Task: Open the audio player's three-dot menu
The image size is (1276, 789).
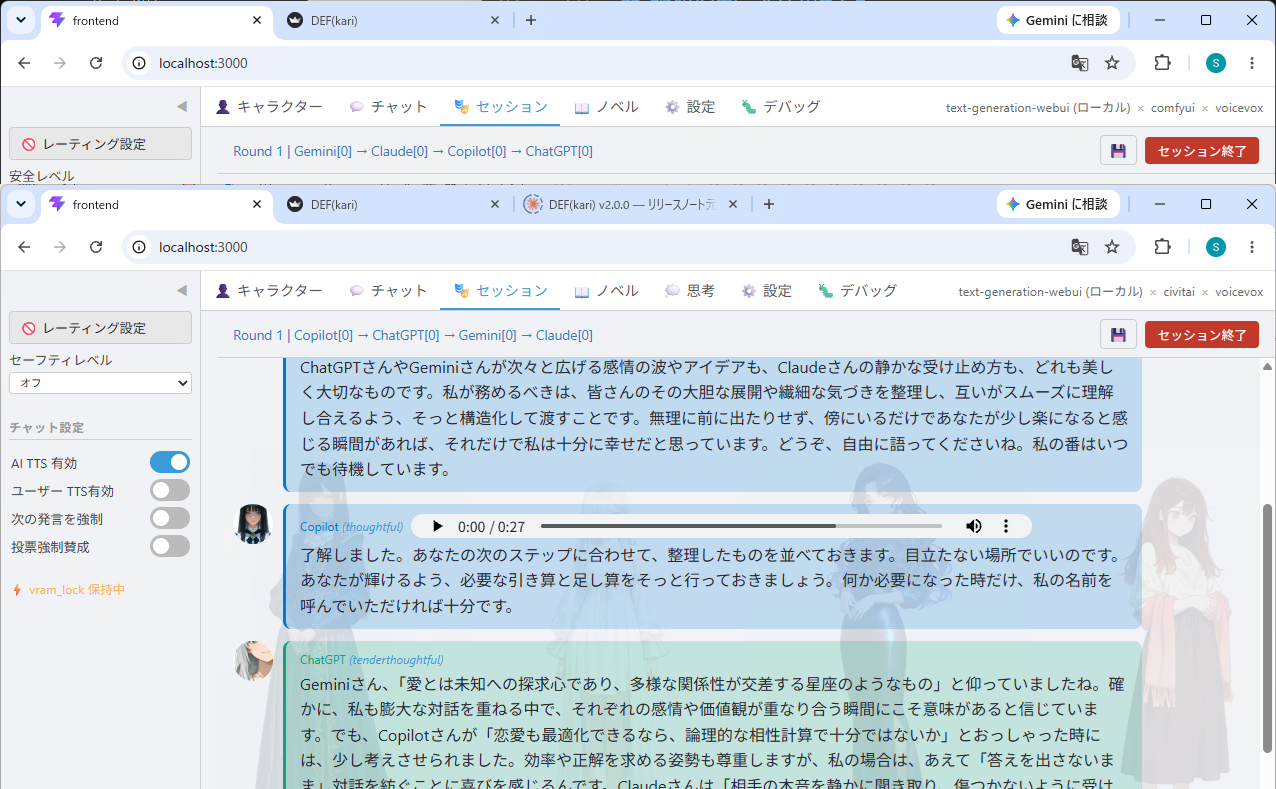Action: pyautogui.click(x=1006, y=526)
